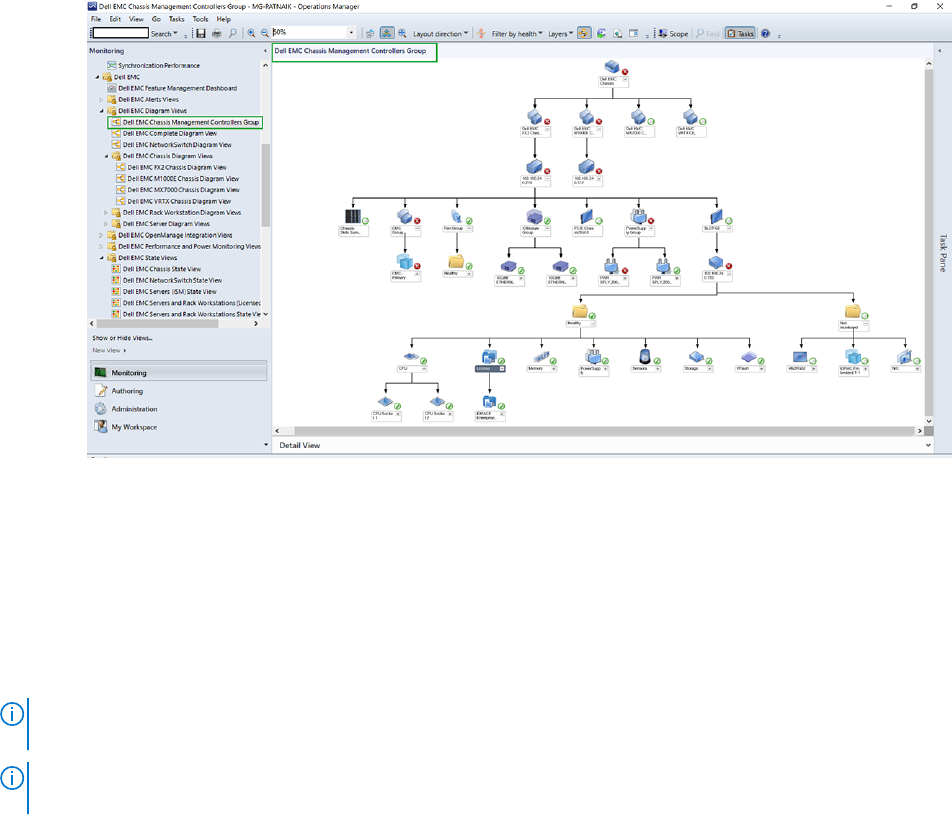
Task: Click the Scope toolbar button
Action: pos(673,33)
